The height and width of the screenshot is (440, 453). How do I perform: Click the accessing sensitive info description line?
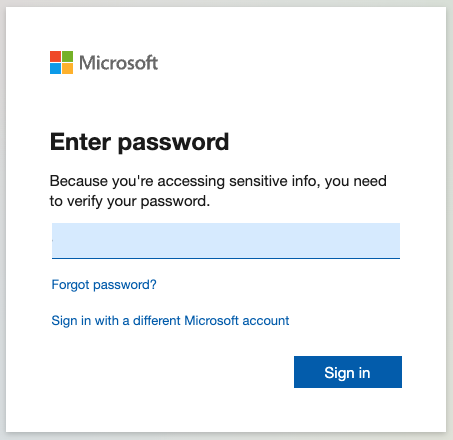218,182
